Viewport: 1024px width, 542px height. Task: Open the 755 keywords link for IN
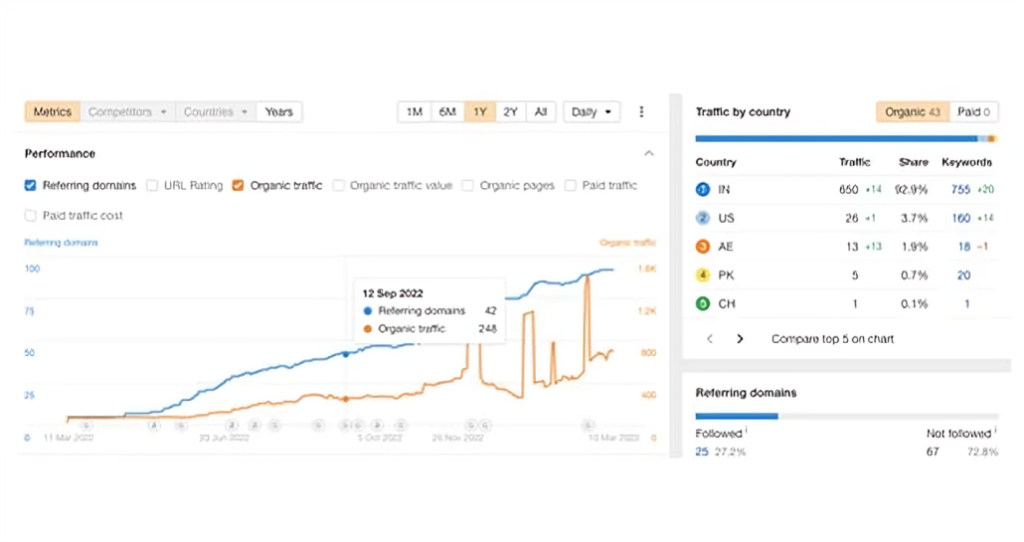960,189
